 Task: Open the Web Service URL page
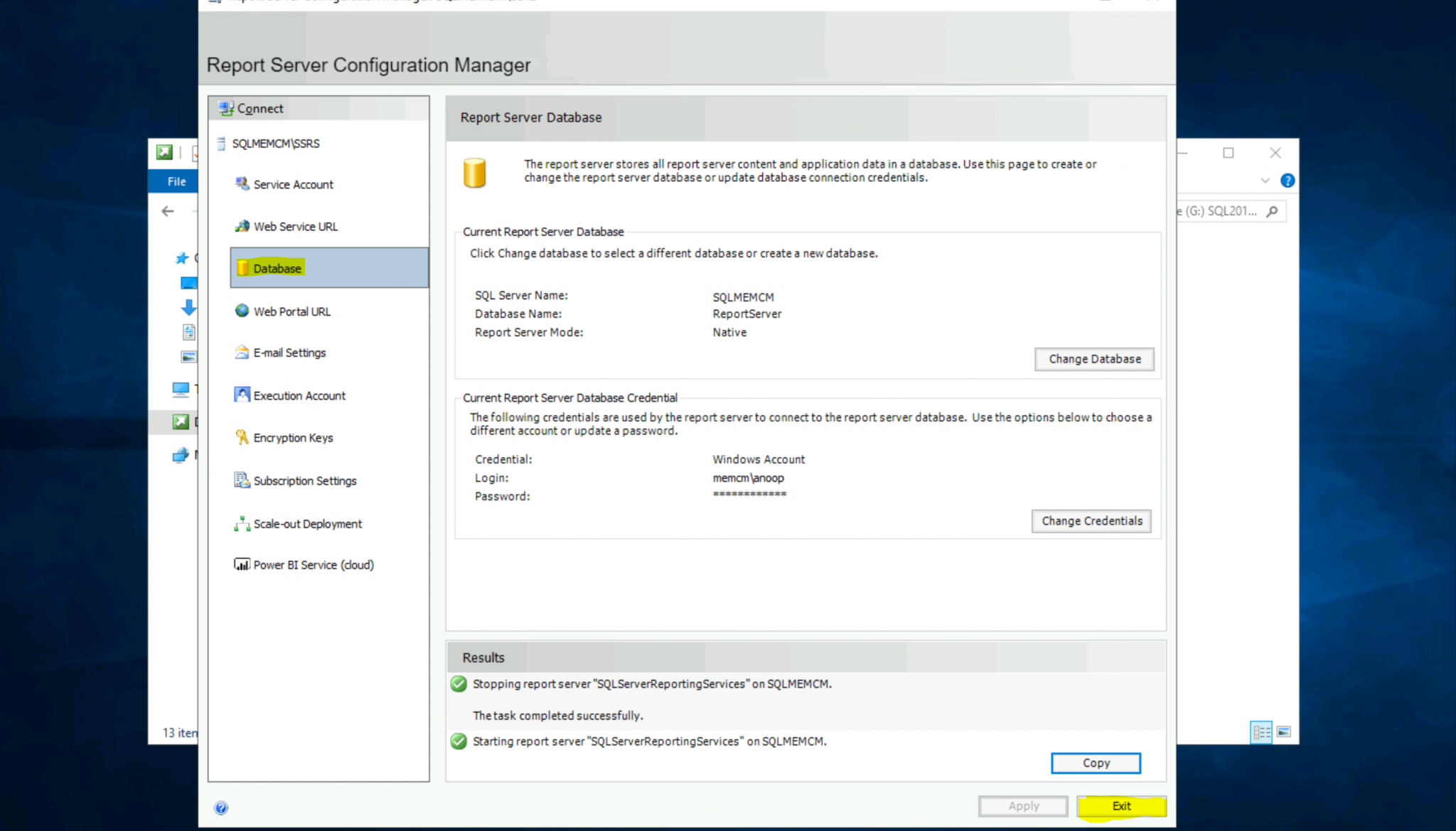click(296, 227)
